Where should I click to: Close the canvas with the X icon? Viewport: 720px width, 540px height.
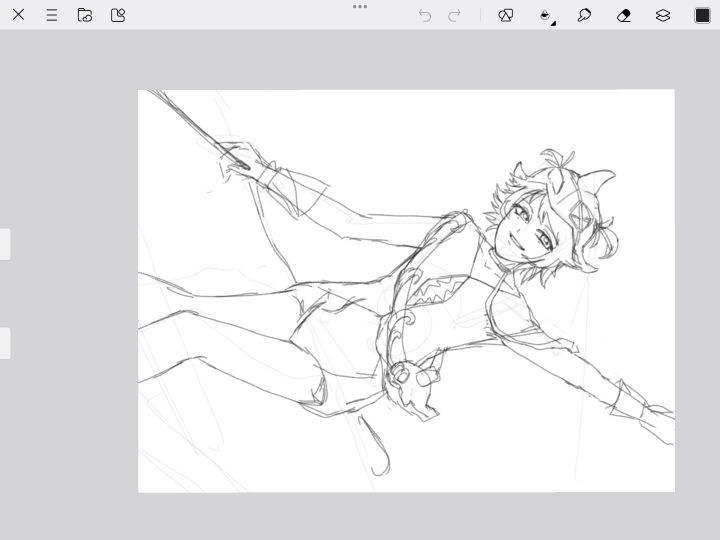(18, 15)
